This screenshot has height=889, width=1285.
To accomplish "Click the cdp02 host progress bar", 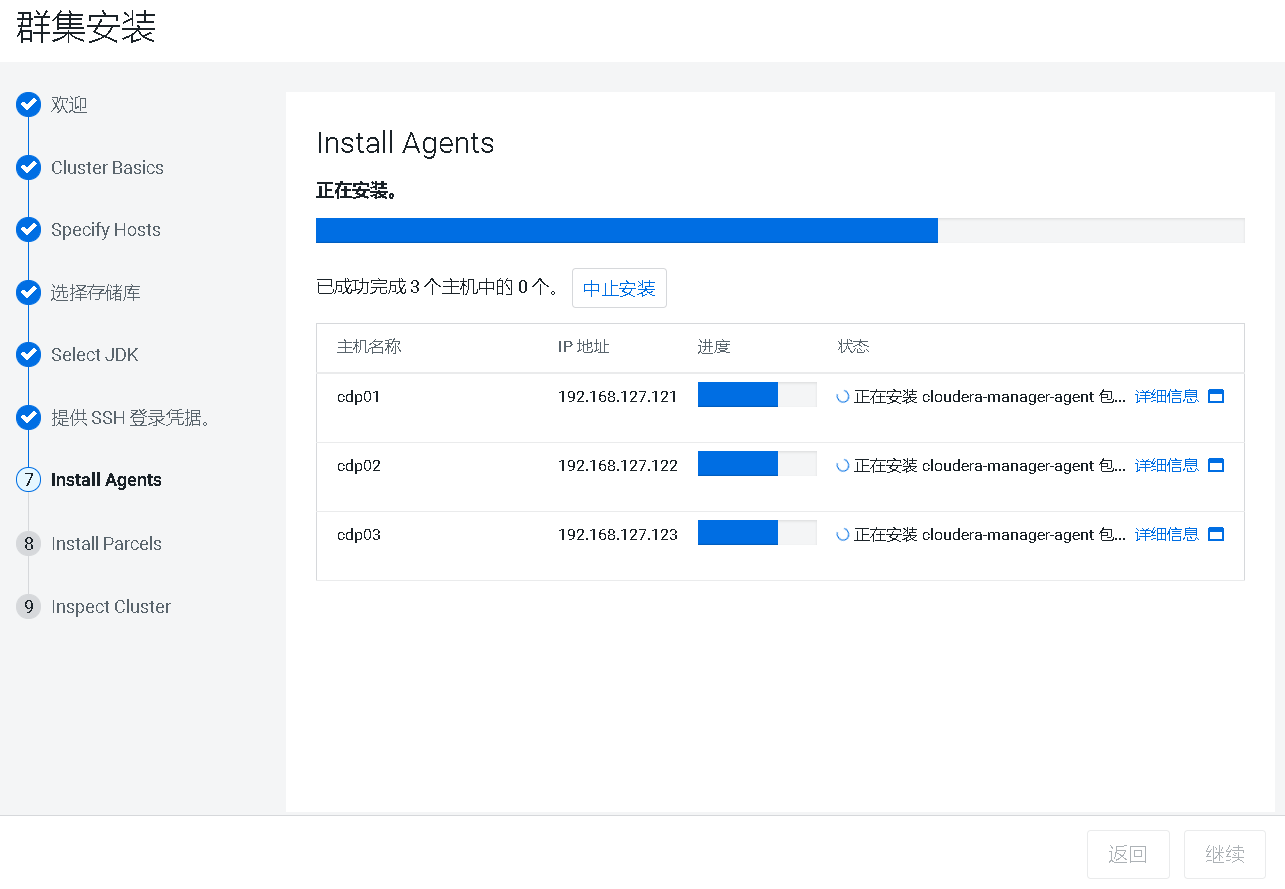I will click(757, 464).
